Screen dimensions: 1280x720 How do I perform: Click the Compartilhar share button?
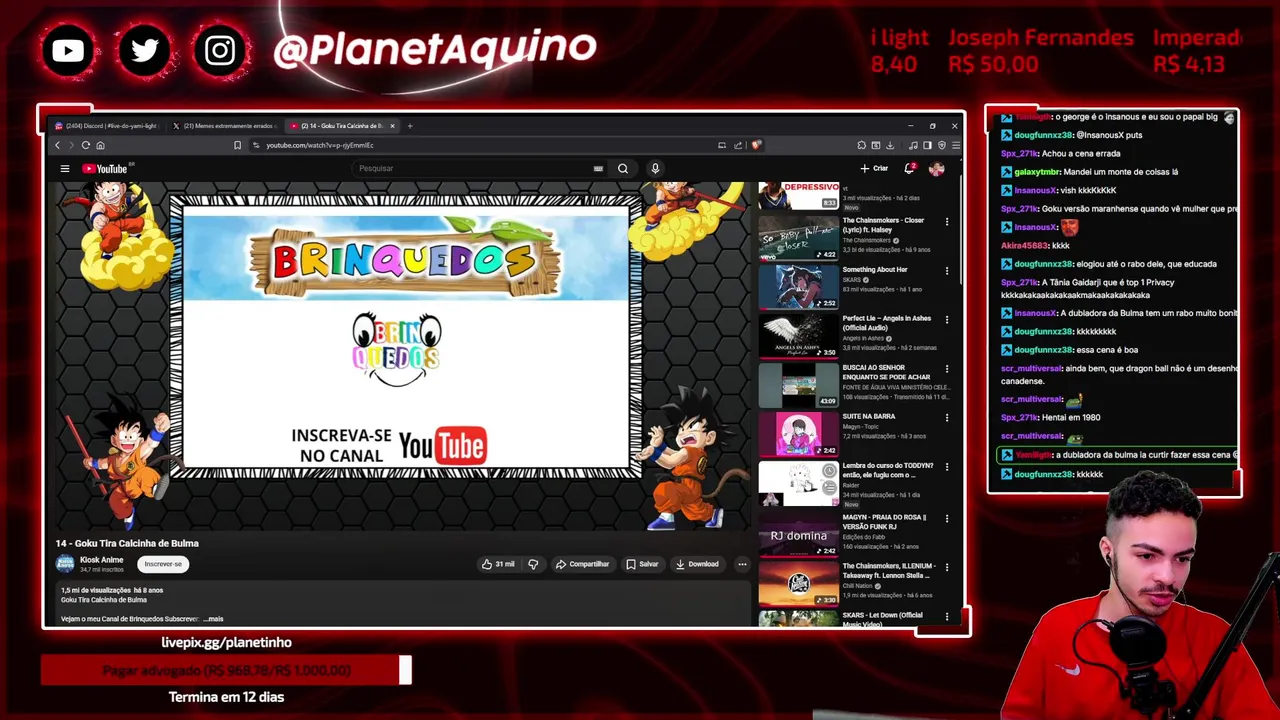point(582,564)
